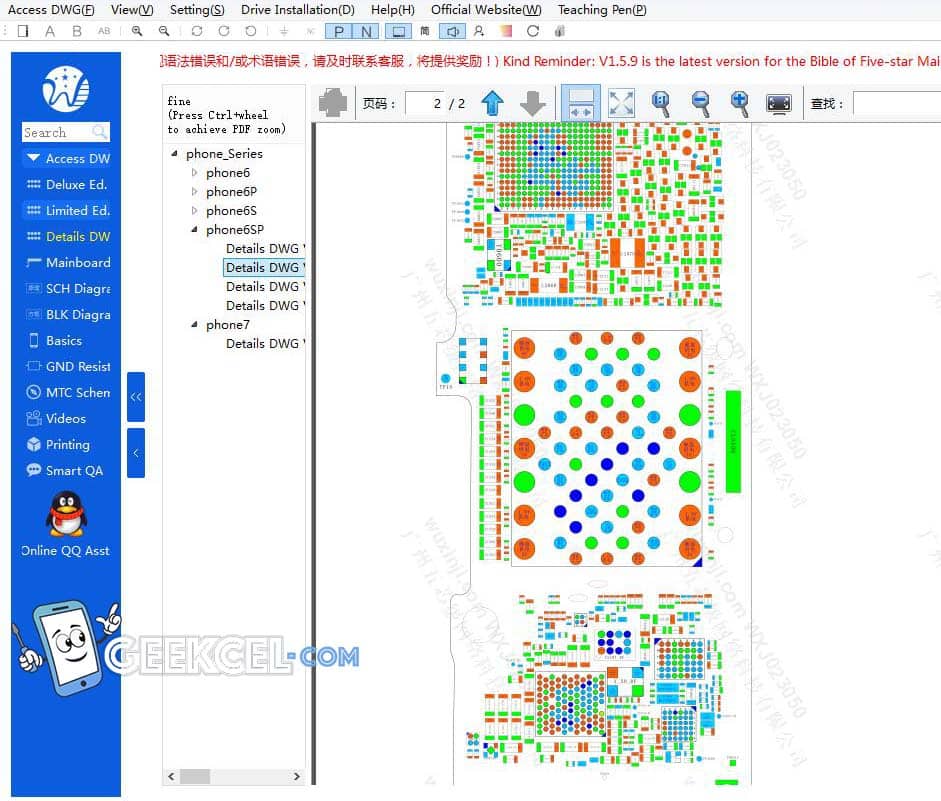Open the Drive Installation menu
The image size is (941, 801).
click(297, 9)
